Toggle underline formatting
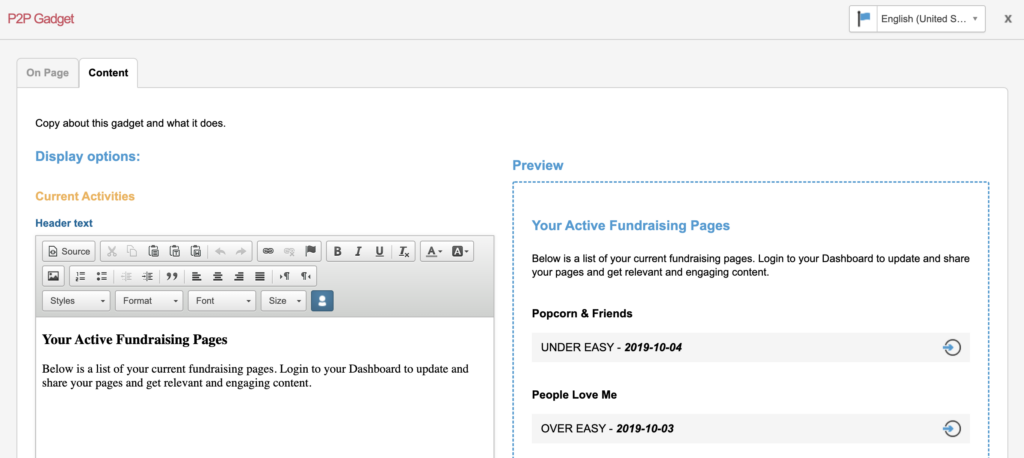Screen dimensions: 1024x458 (x=380, y=251)
